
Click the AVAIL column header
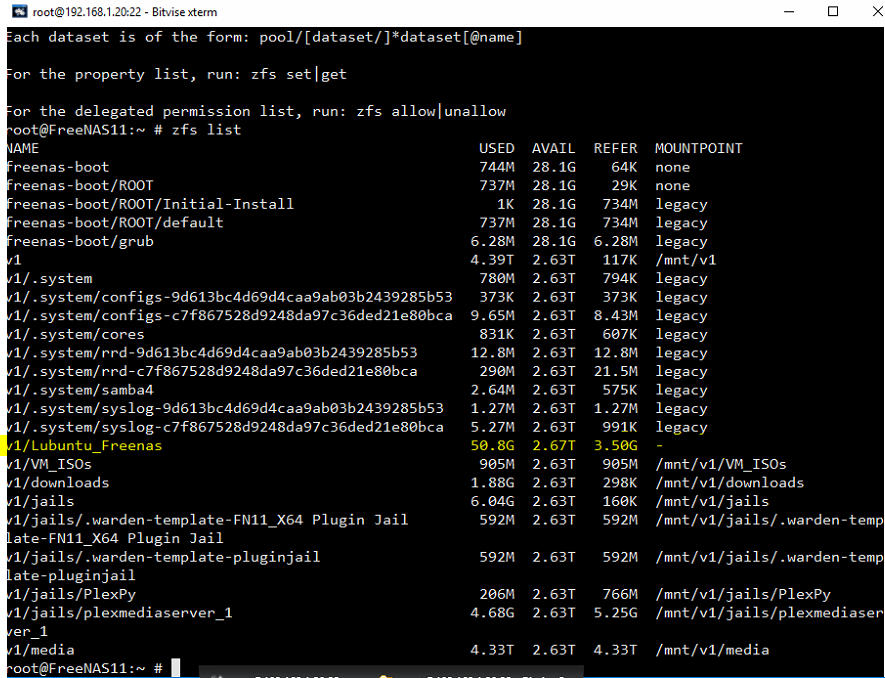tap(554, 148)
